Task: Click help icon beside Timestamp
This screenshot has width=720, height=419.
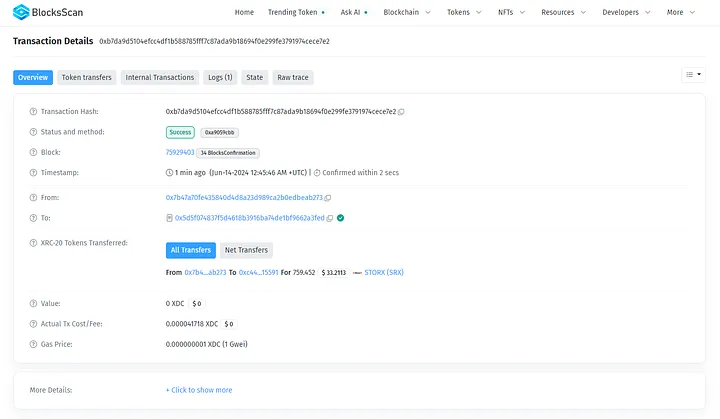Action: [33, 172]
